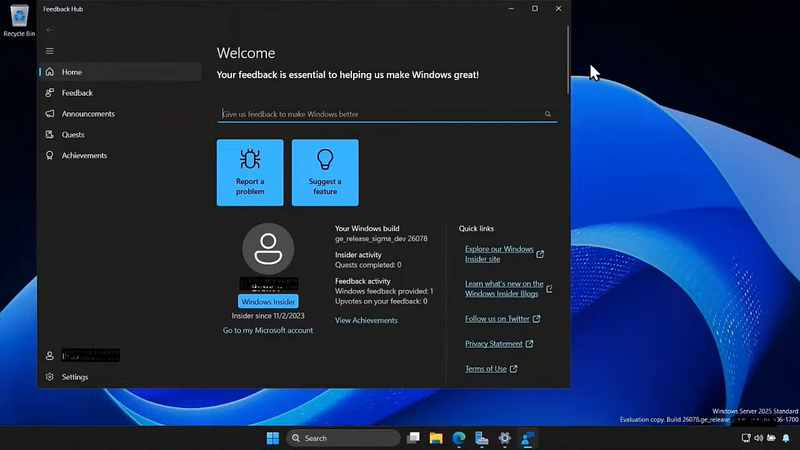Toggle the hamburger navigation menu
Screen dimensions: 800x450
click(x=50, y=51)
